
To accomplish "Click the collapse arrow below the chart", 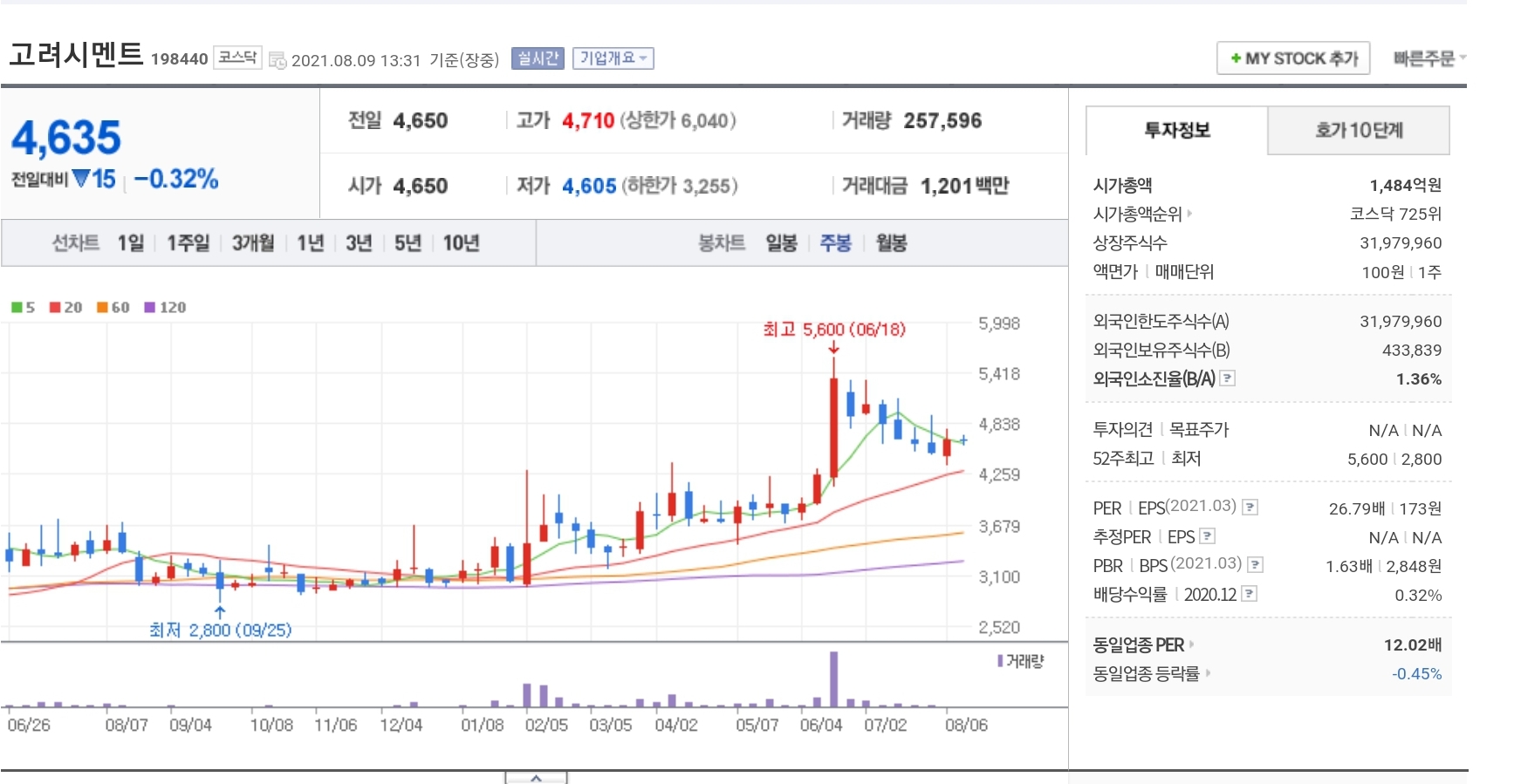I will [536, 778].
